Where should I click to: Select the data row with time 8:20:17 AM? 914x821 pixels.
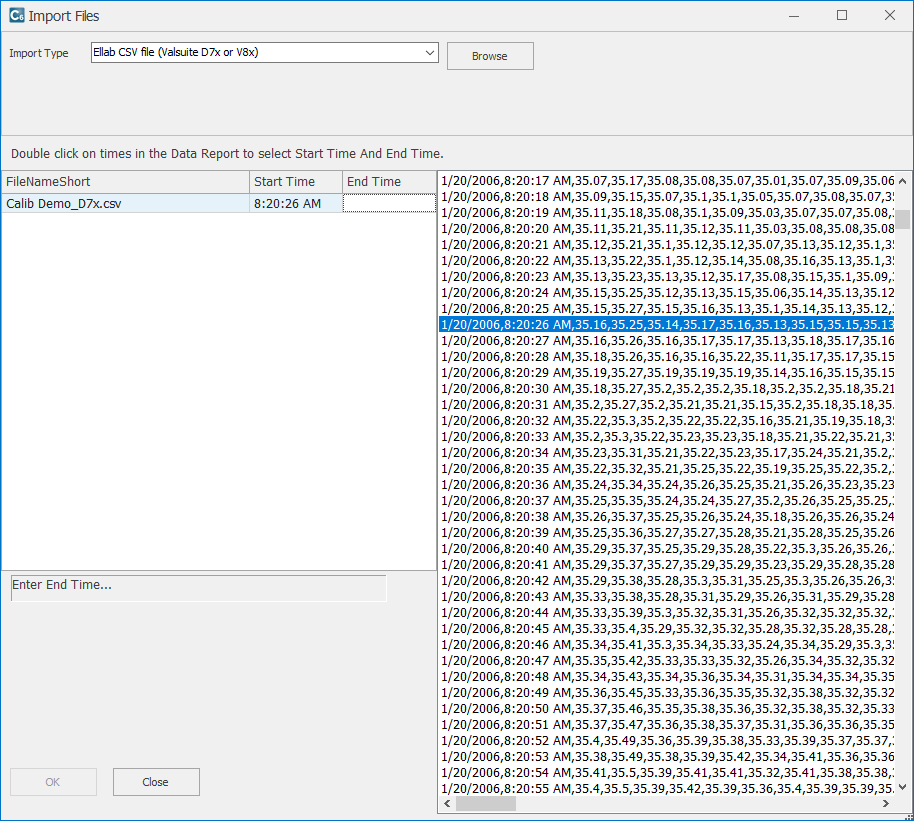click(x=667, y=181)
